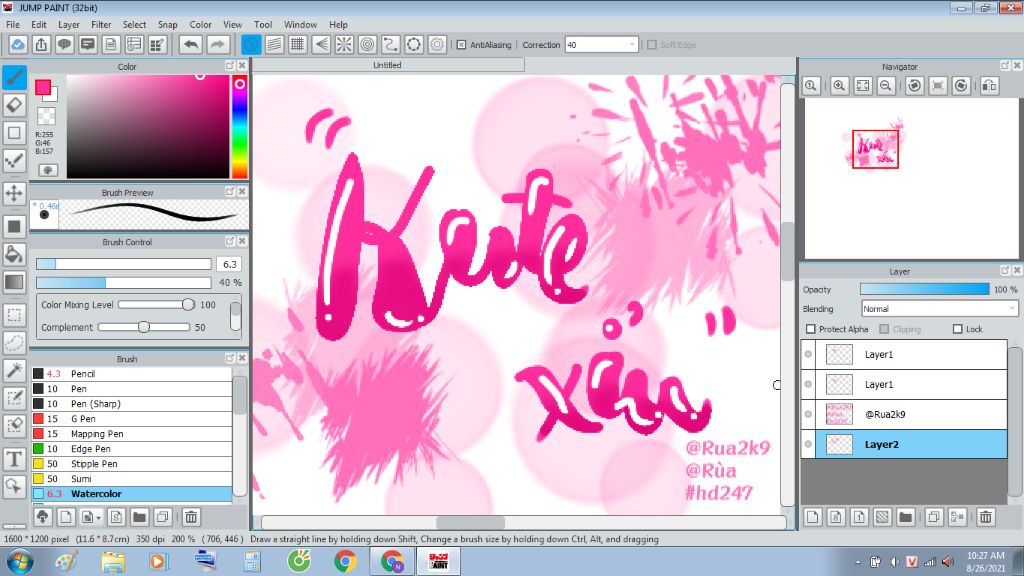The width and height of the screenshot is (1024, 576).
Task: Select the Text tool
Action: click(x=14, y=458)
